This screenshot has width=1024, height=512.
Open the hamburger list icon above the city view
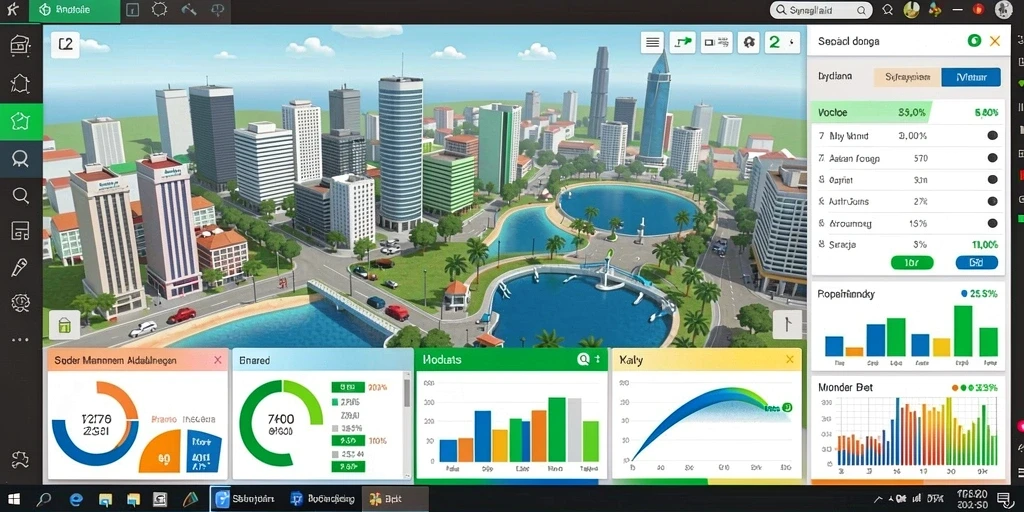(x=652, y=43)
